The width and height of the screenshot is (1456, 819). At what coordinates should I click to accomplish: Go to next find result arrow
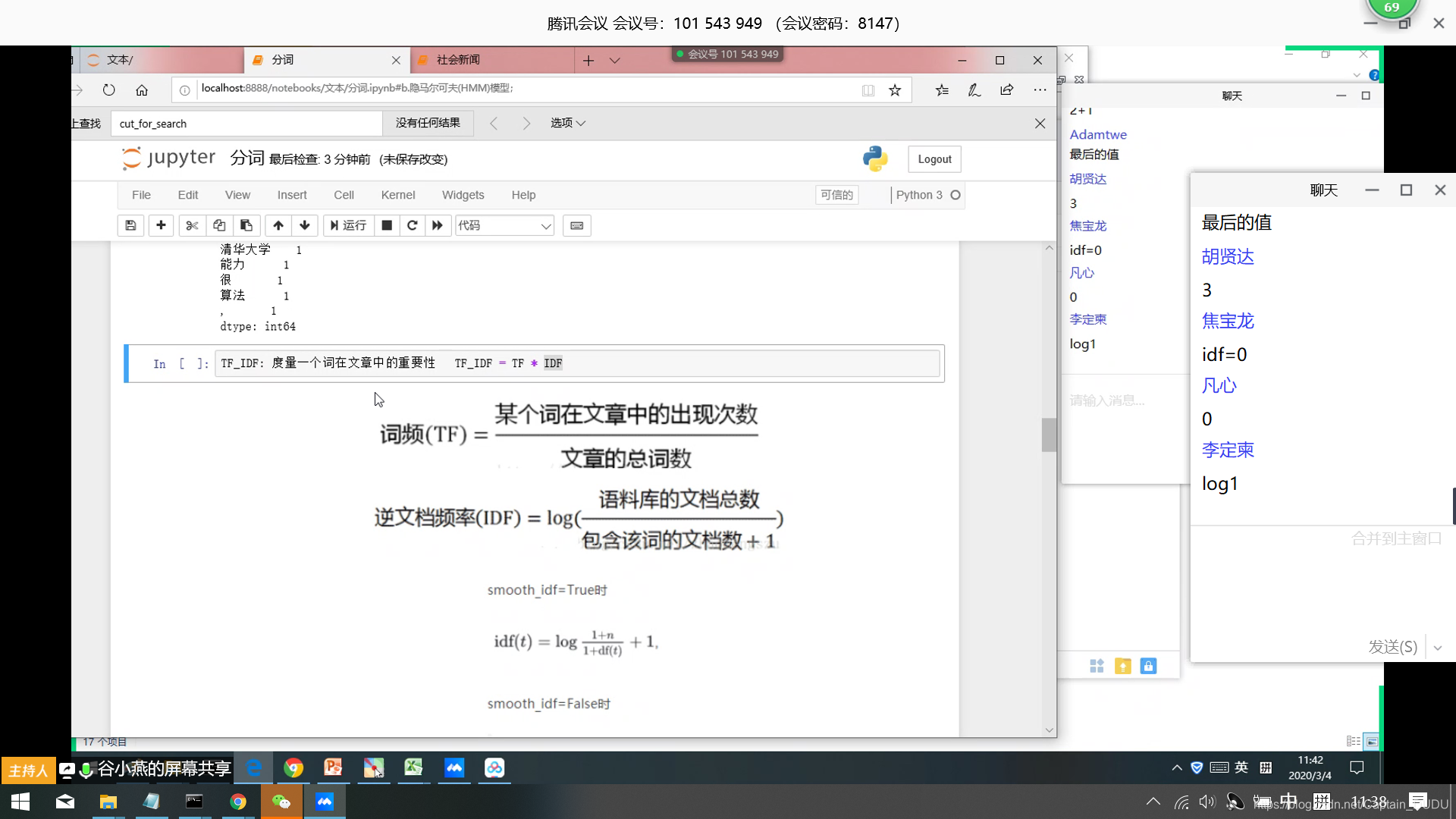click(526, 123)
